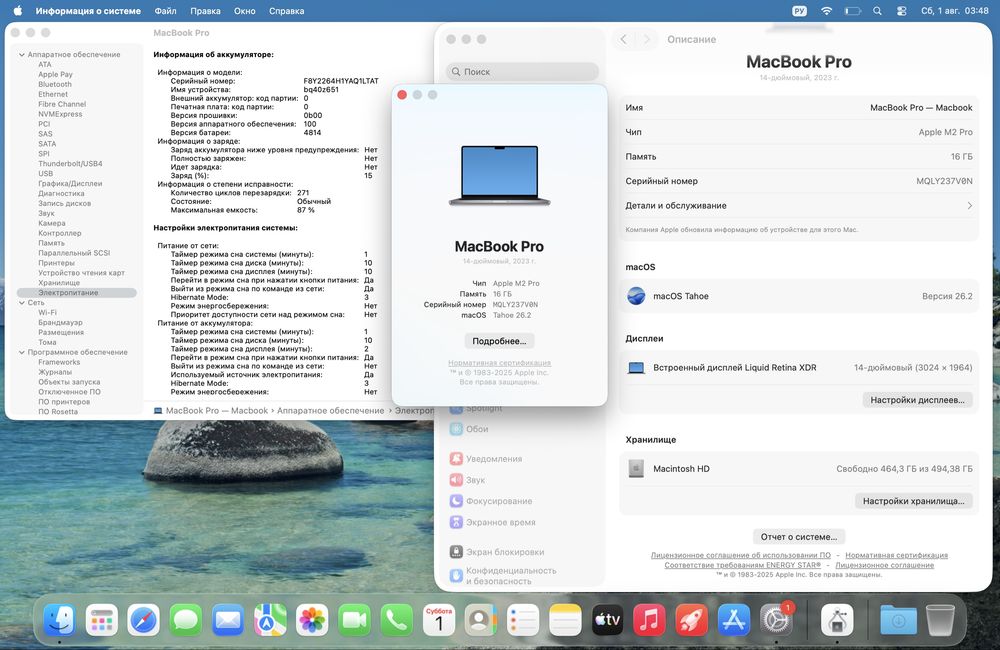
Task: Open Calendar from the dock
Action: 439,619
